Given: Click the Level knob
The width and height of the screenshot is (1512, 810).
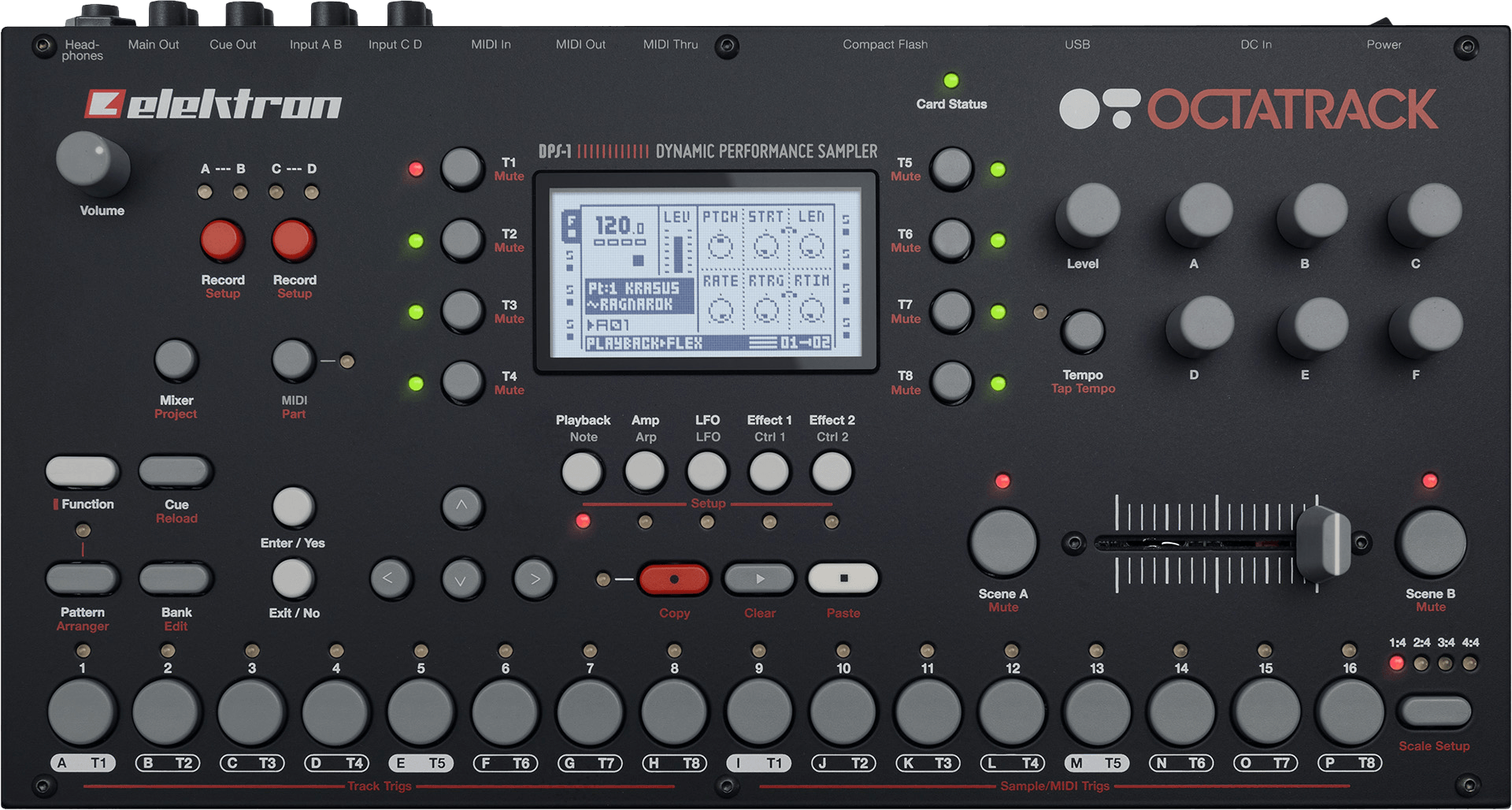Looking at the screenshot, I should (x=1088, y=214).
